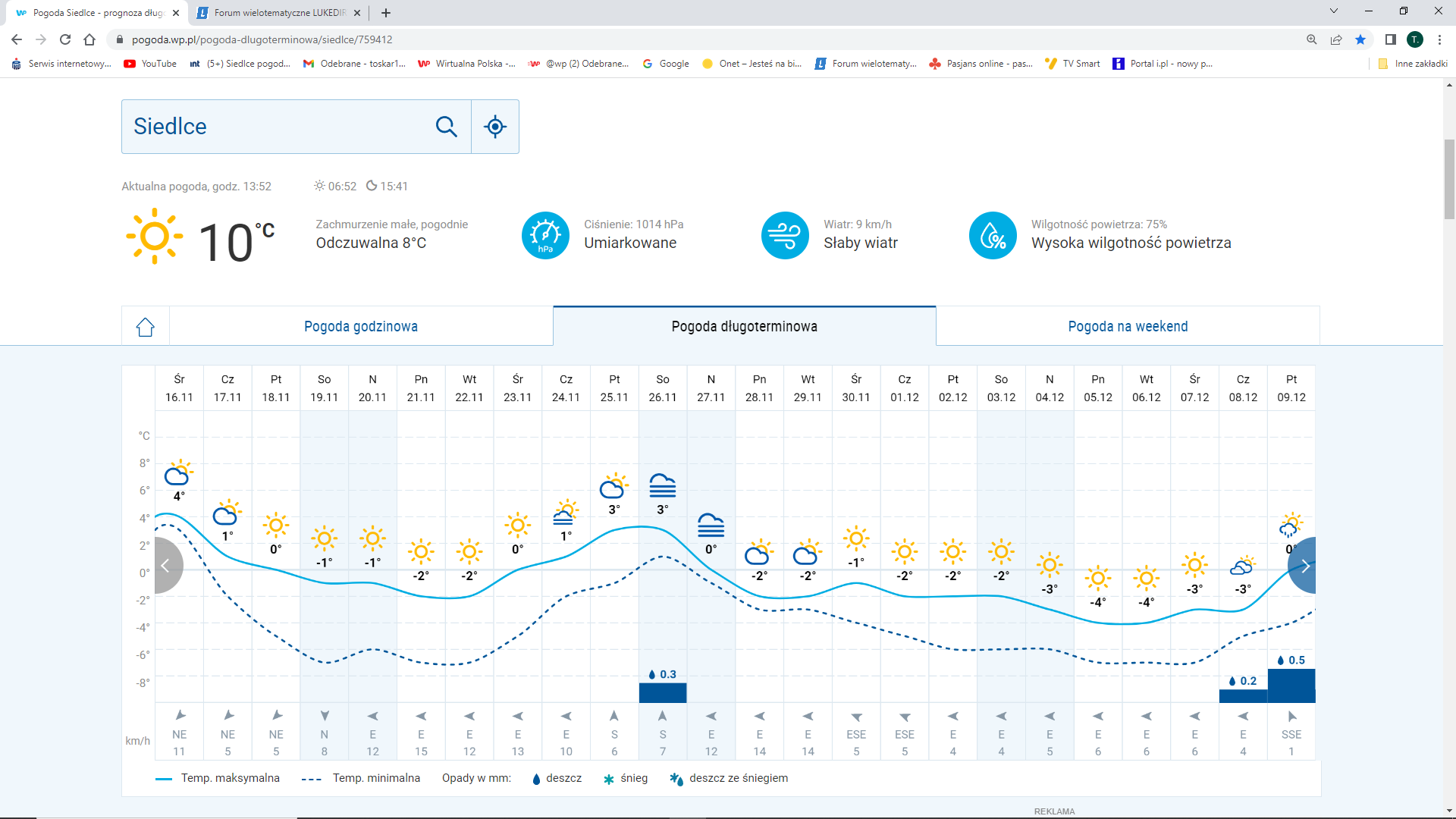The image size is (1456, 819).
Task: Switch to Pogoda na weekend tab
Action: point(1128,327)
